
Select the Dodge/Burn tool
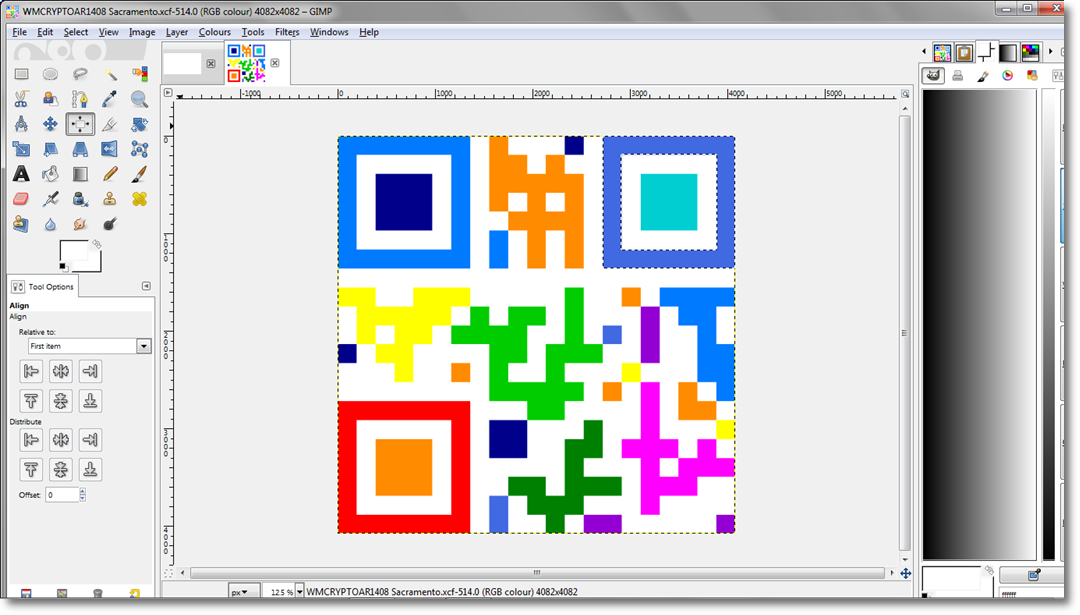pyautogui.click(x=110, y=224)
